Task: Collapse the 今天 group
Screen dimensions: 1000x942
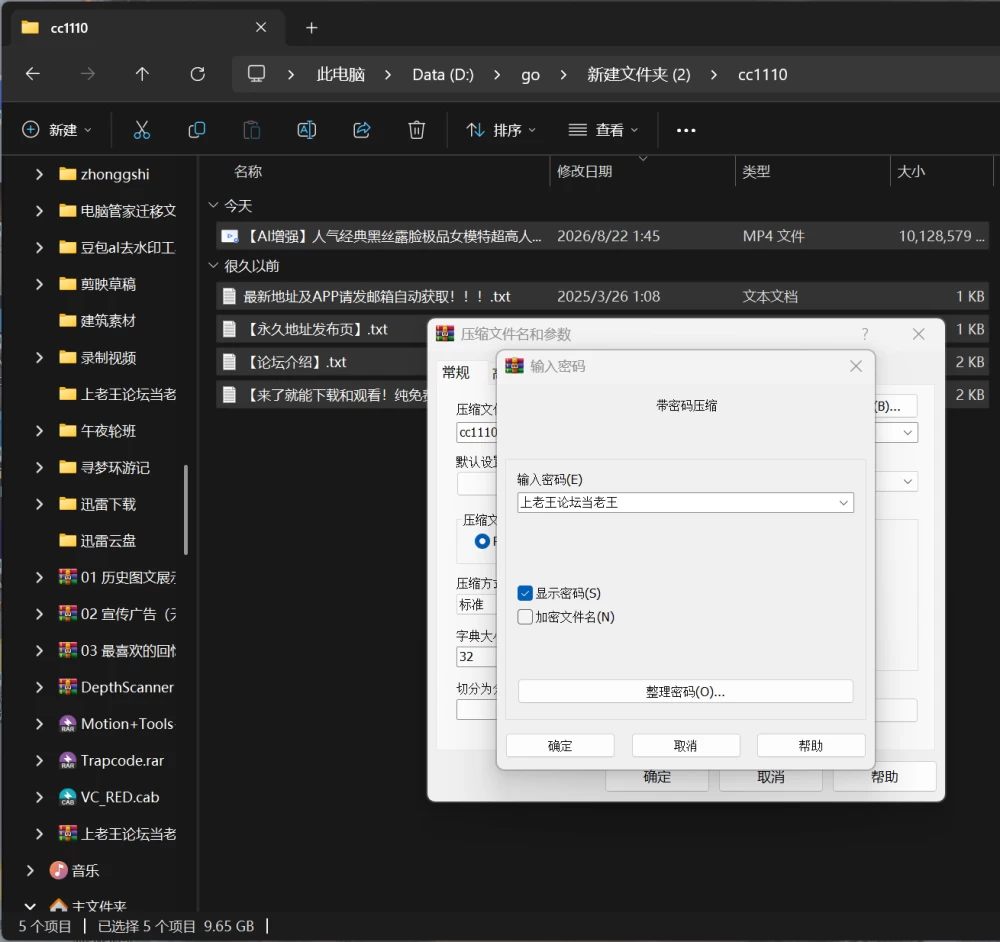Action: pos(214,205)
